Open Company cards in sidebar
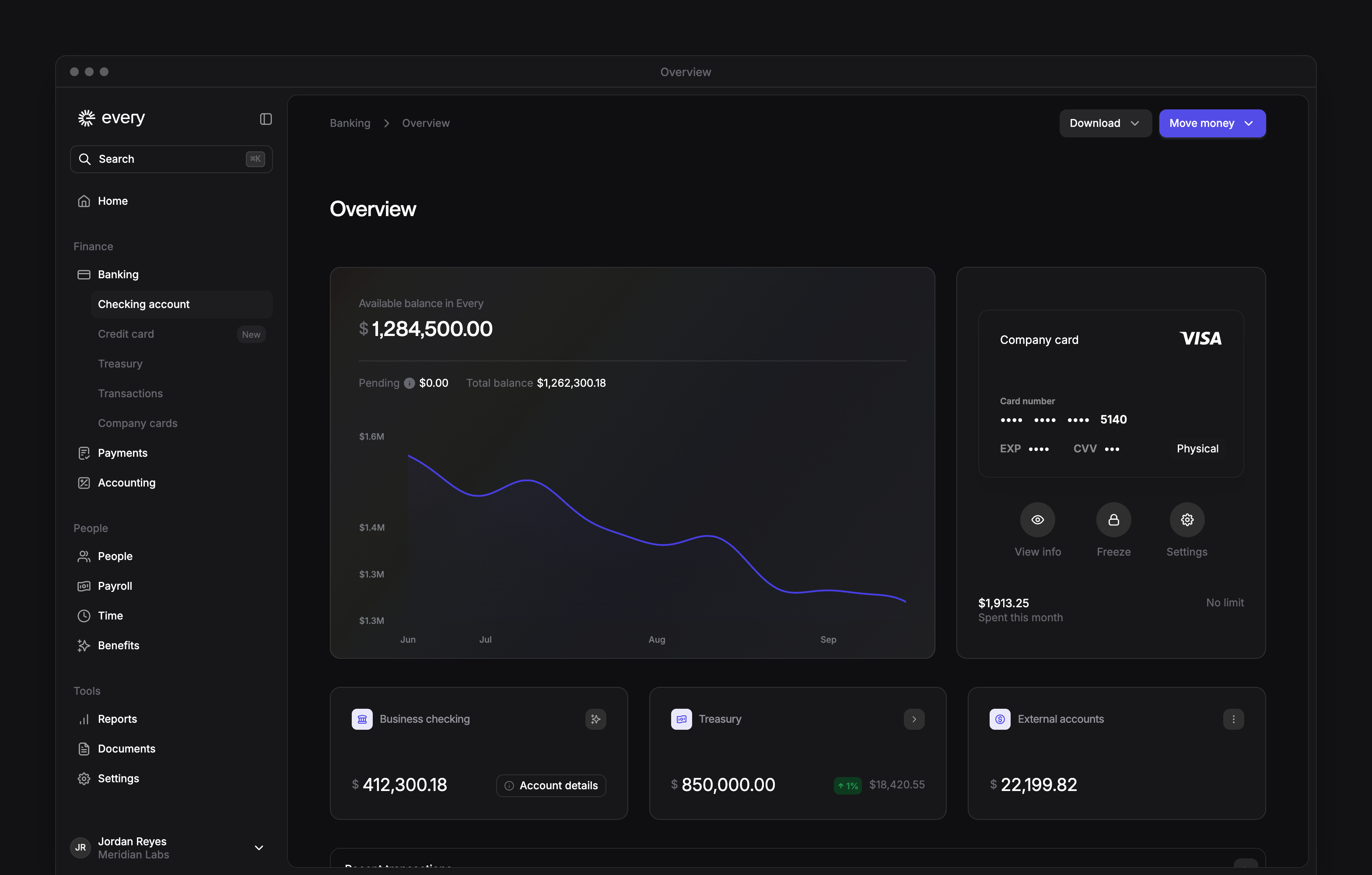The image size is (1372, 875). pos(182,423)
